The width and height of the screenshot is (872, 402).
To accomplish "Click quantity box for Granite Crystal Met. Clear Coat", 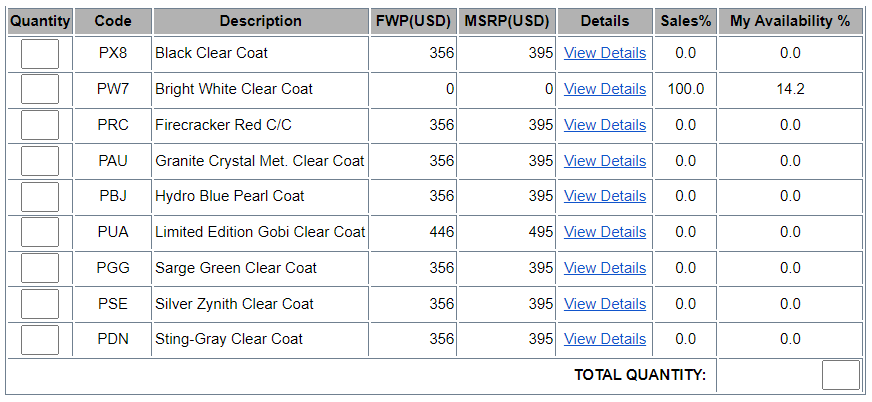I will 40,161.
